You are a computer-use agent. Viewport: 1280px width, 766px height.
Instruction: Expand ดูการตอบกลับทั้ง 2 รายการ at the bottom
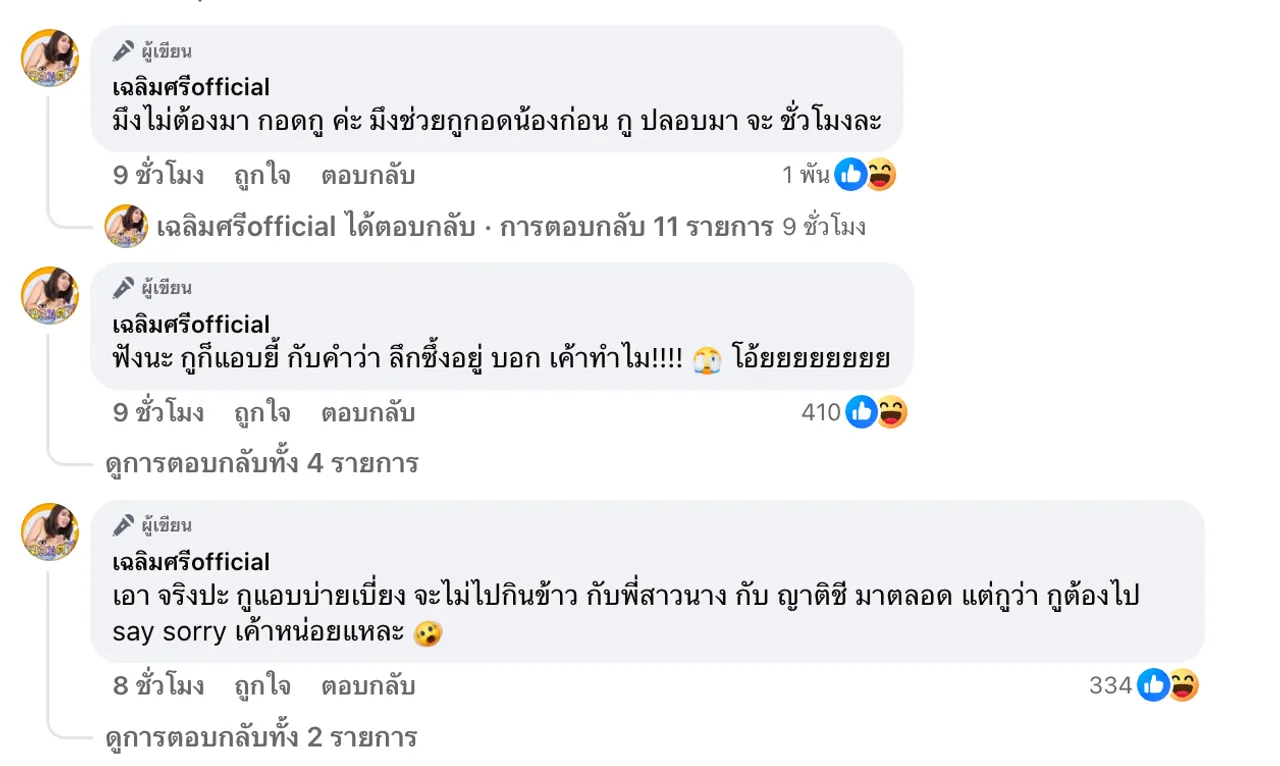pos(260,737)
